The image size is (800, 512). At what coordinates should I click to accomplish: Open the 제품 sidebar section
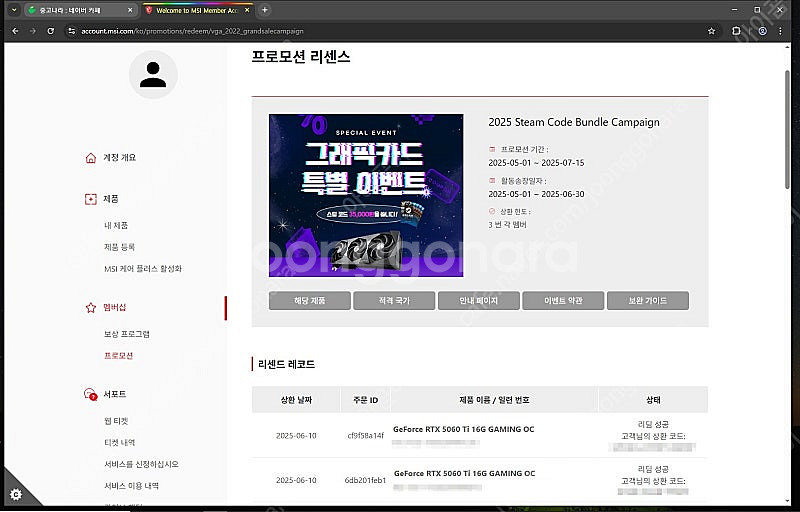111,199
